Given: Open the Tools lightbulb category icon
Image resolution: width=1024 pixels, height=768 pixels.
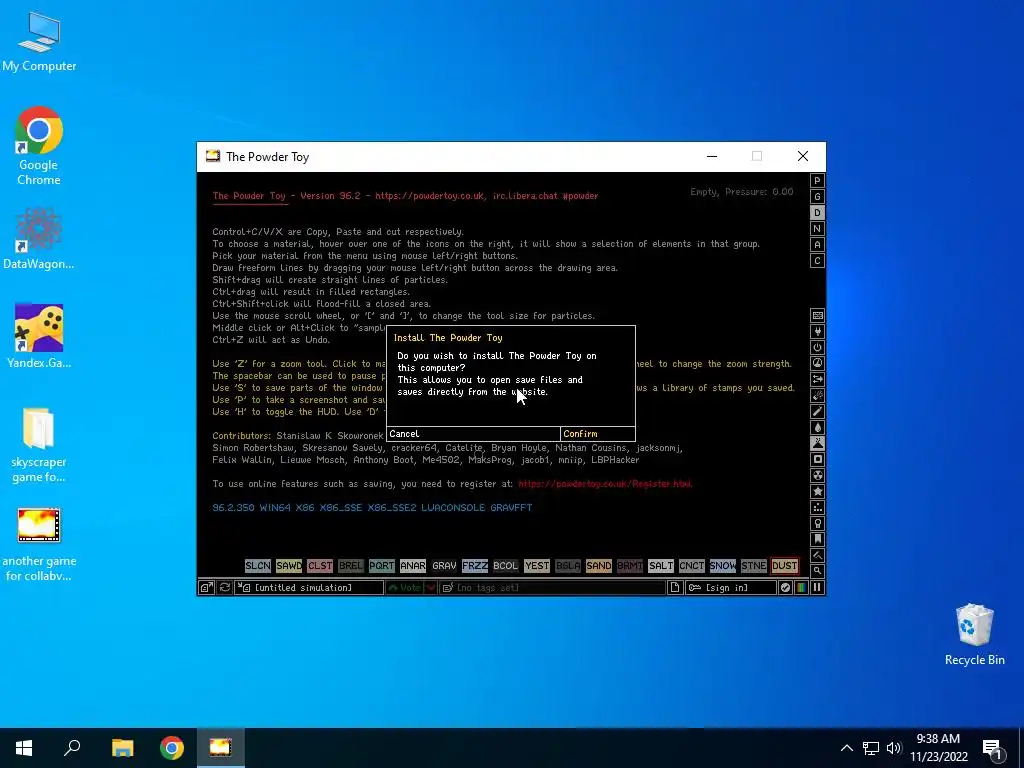Looking at the screenshot, I should point(818,523).
